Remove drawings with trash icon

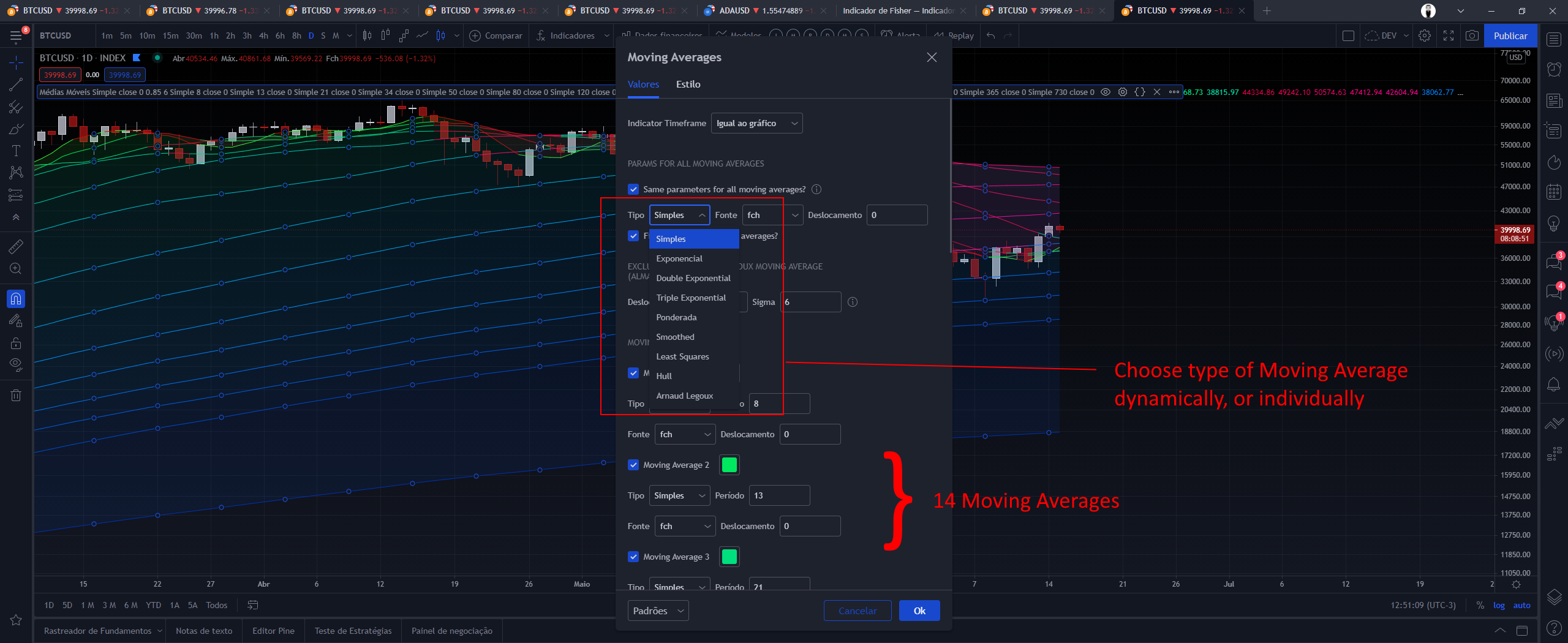[17, 395]
